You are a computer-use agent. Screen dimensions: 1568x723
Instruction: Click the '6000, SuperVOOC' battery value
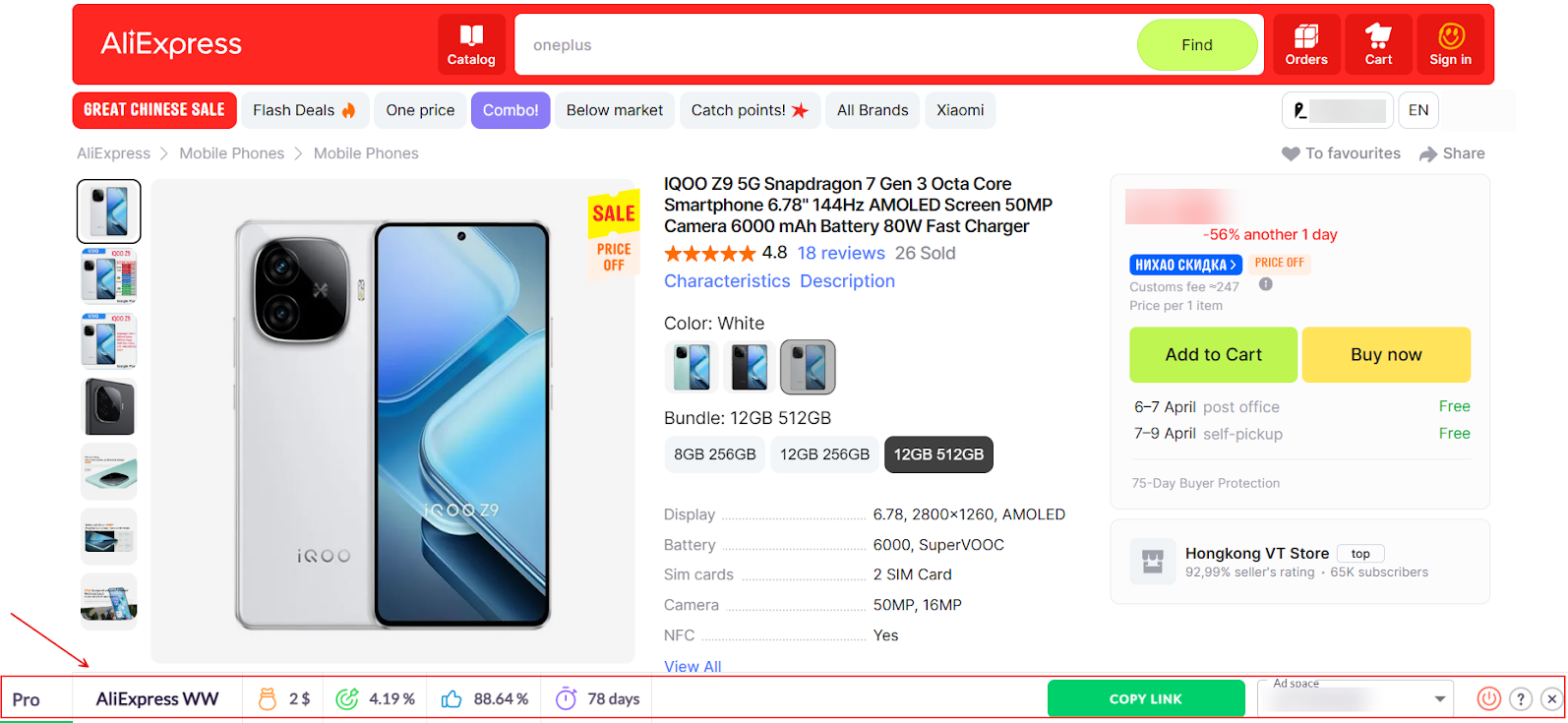(938, 545)
